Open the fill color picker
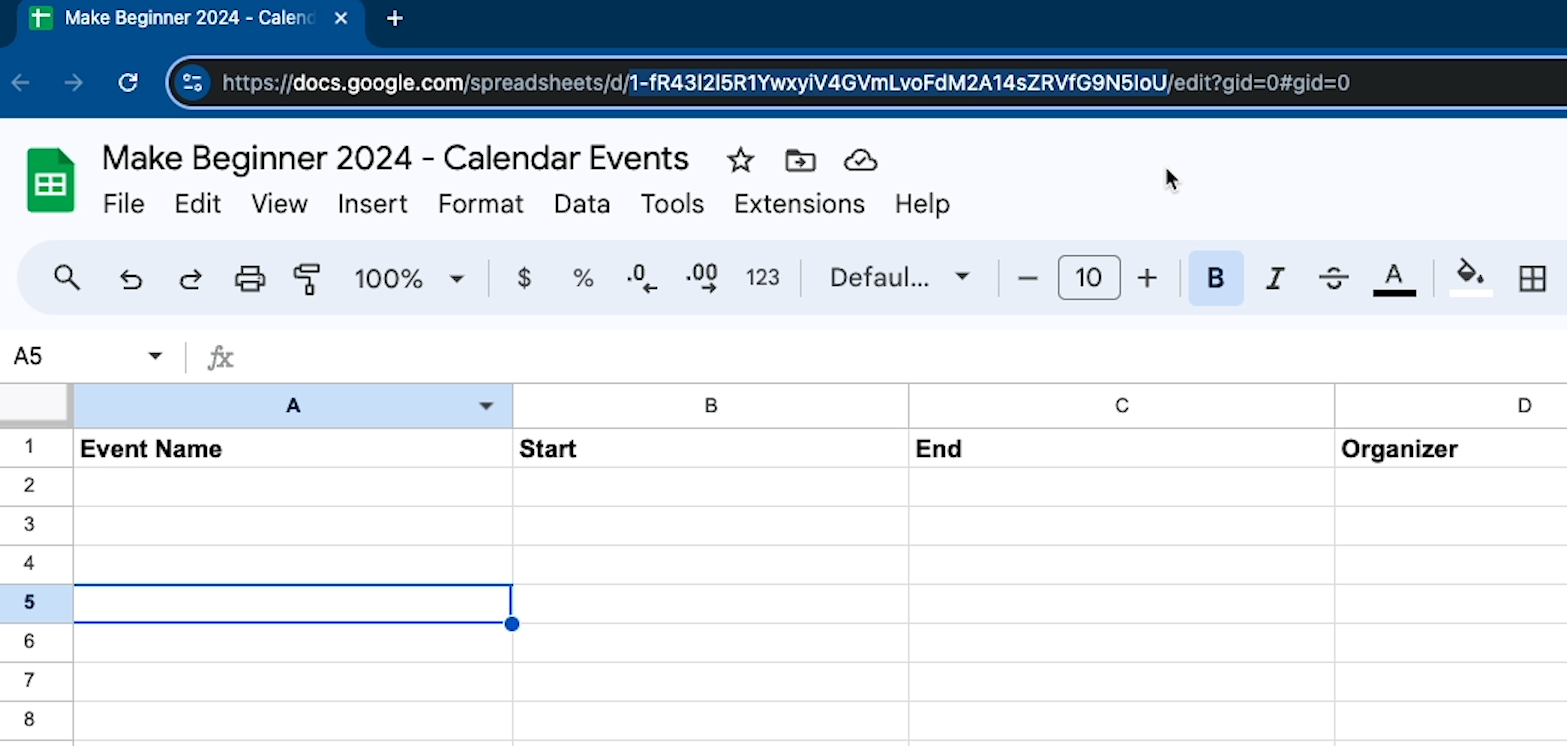This screenshot has width=1567, height=746. [x=1470, y=278]
